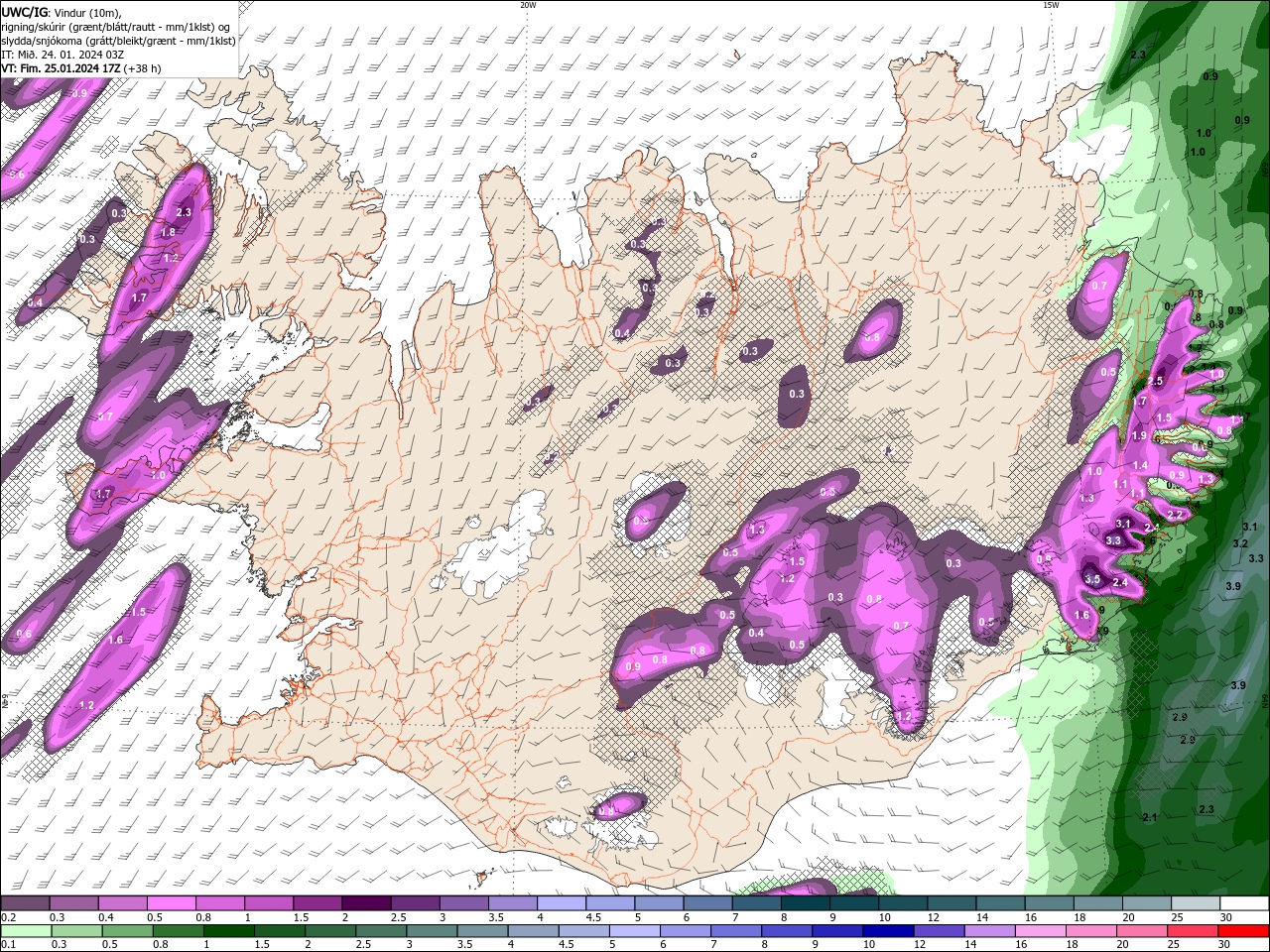Click the navy blue swatch after 10 on rain scale
The width and height of the screenshot is (1270, 952).
[887, 931]
